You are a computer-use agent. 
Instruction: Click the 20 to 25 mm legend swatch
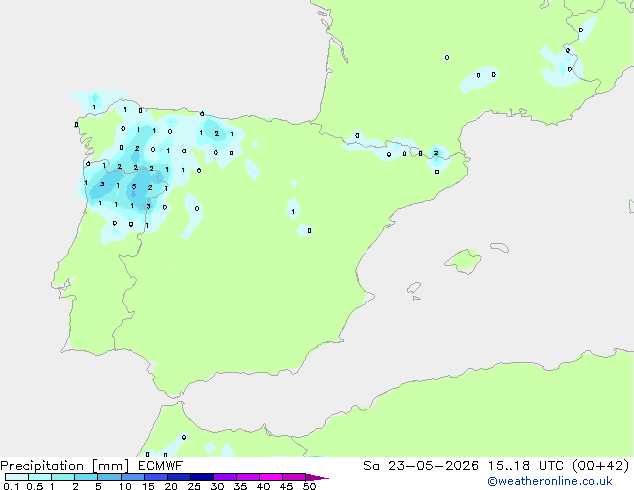pyautogui.click(x=178, y=477)
